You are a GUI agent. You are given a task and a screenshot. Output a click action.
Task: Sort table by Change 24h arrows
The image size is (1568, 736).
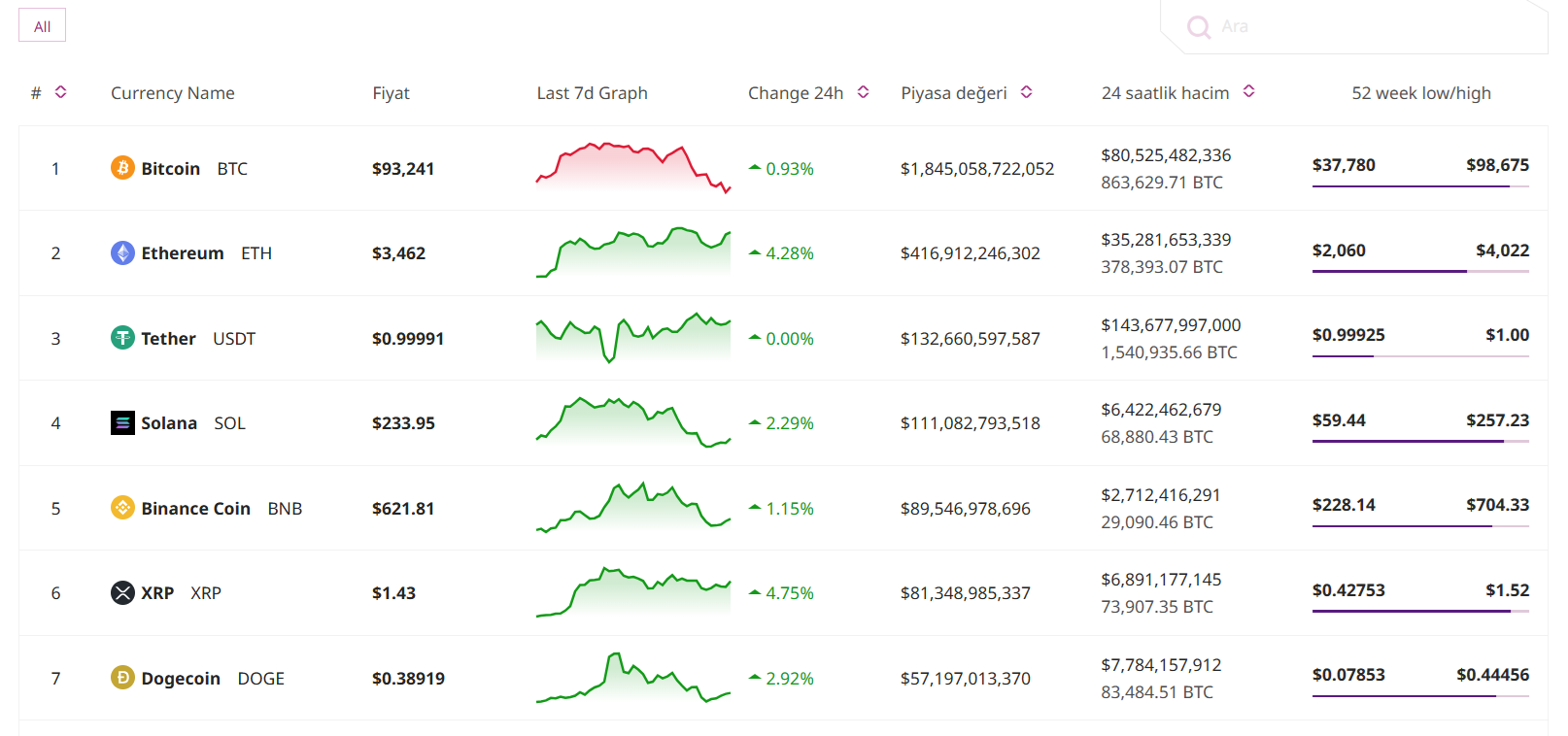click(x=863, y=92)
